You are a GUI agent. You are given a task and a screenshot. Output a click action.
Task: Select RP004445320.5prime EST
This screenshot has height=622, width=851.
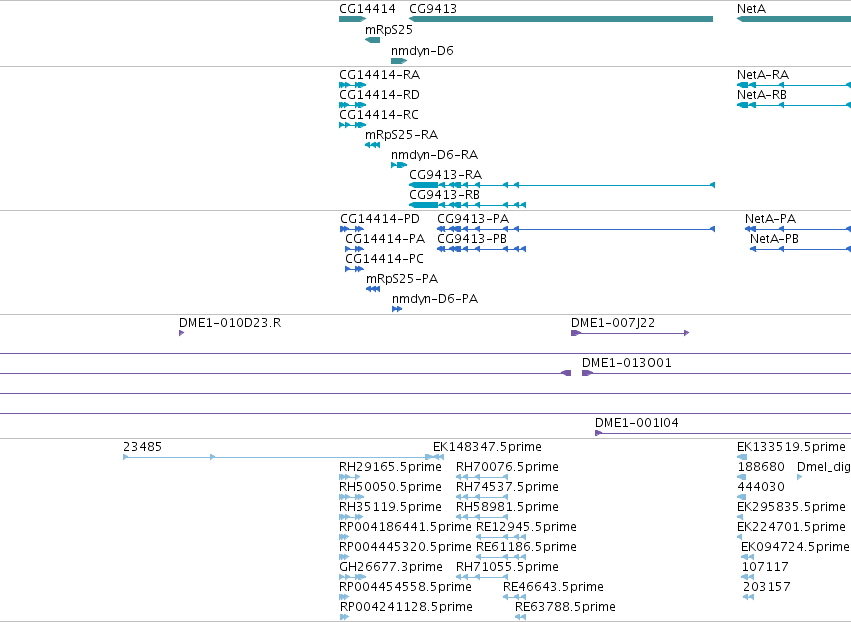344,557
